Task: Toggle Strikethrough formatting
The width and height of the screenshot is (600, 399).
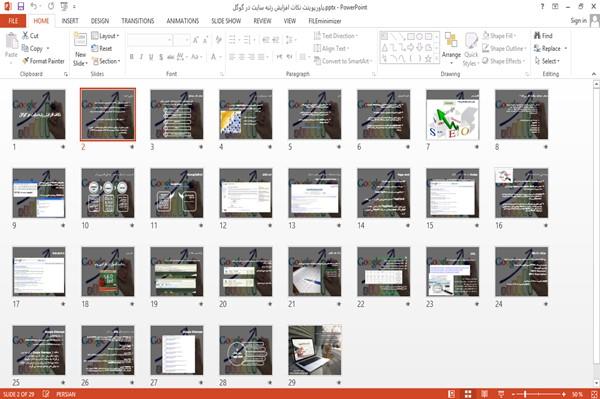Action: [x=170, y=57]
